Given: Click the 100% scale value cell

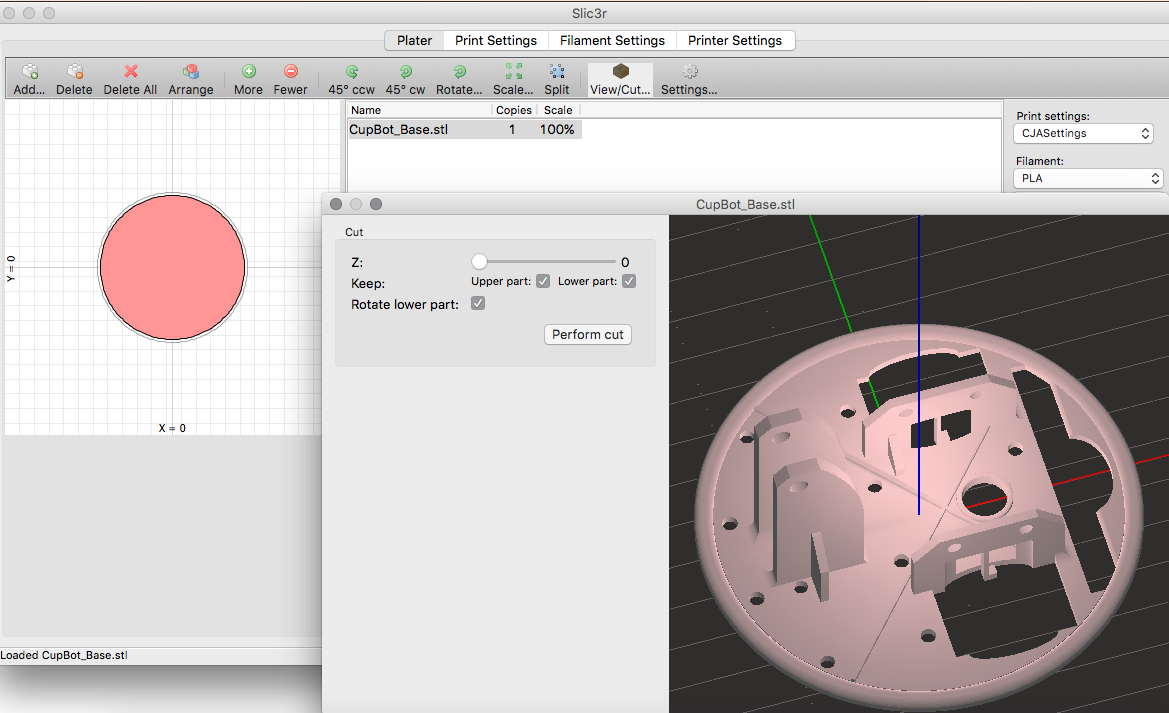Looking at the screenshot, I should pos(557,130).
